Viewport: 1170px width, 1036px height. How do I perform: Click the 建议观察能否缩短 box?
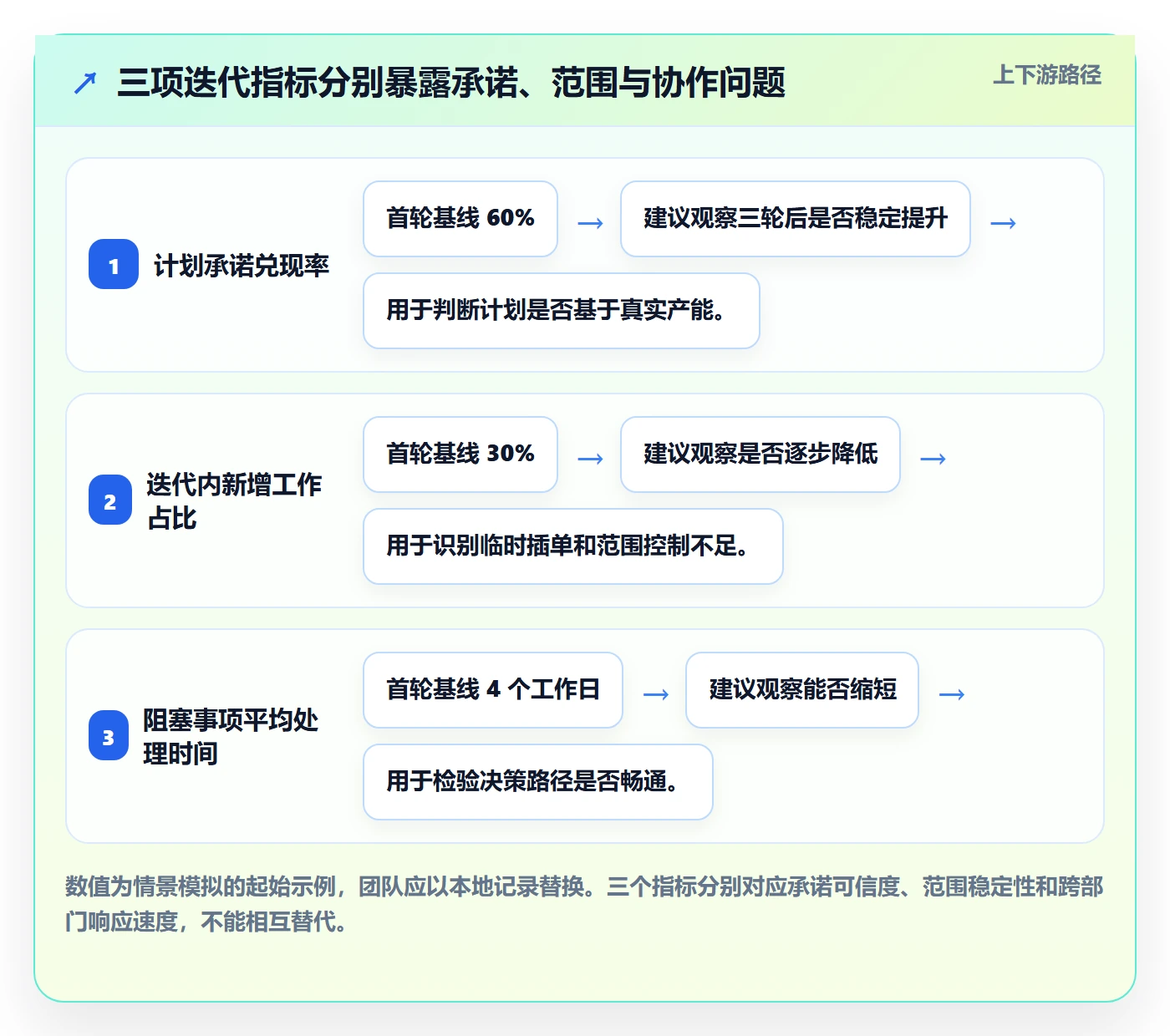pyautogui.click(x=802, y=690)
